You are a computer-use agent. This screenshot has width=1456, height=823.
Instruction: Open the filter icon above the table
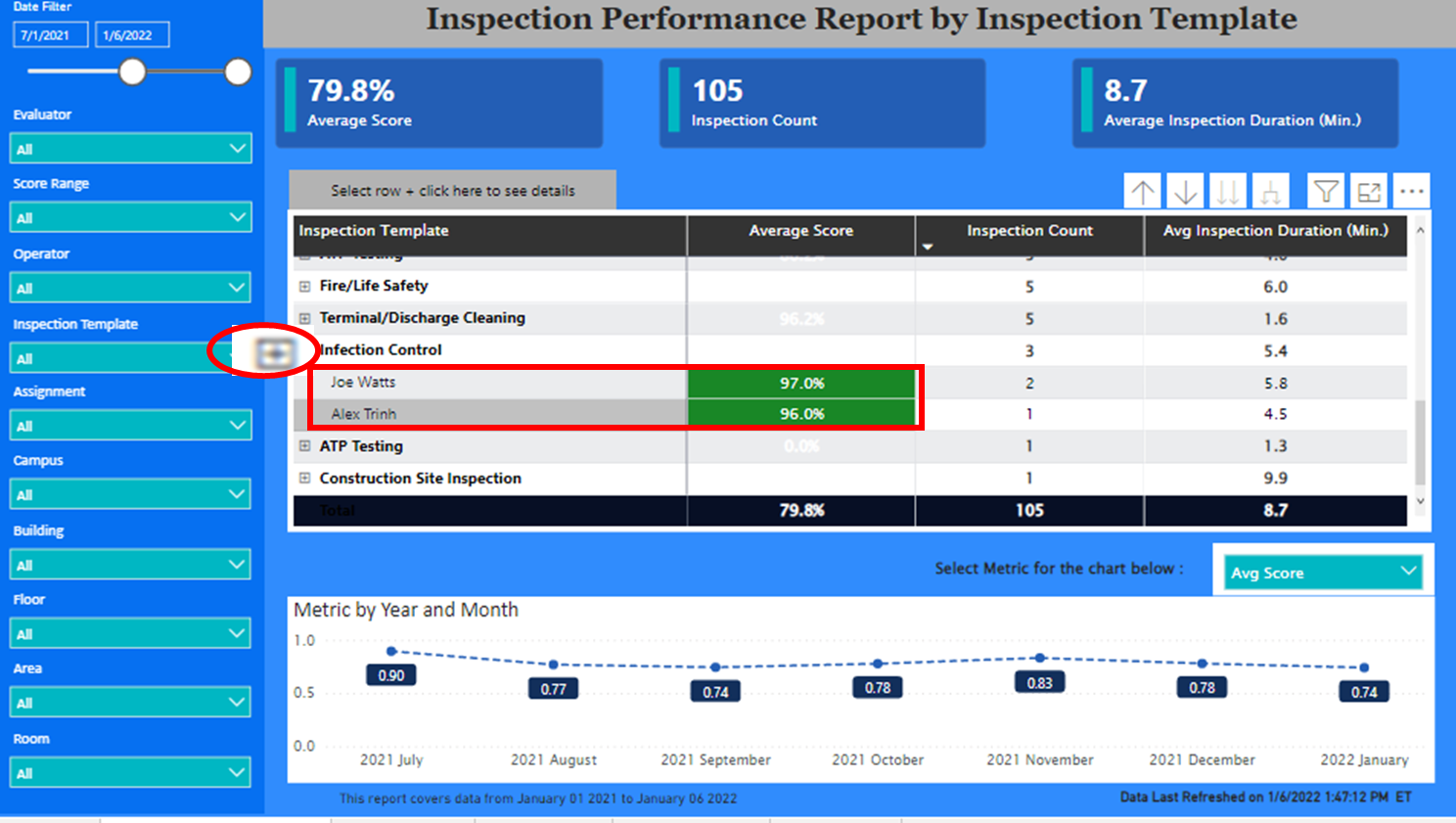(x=1326, y=191)
